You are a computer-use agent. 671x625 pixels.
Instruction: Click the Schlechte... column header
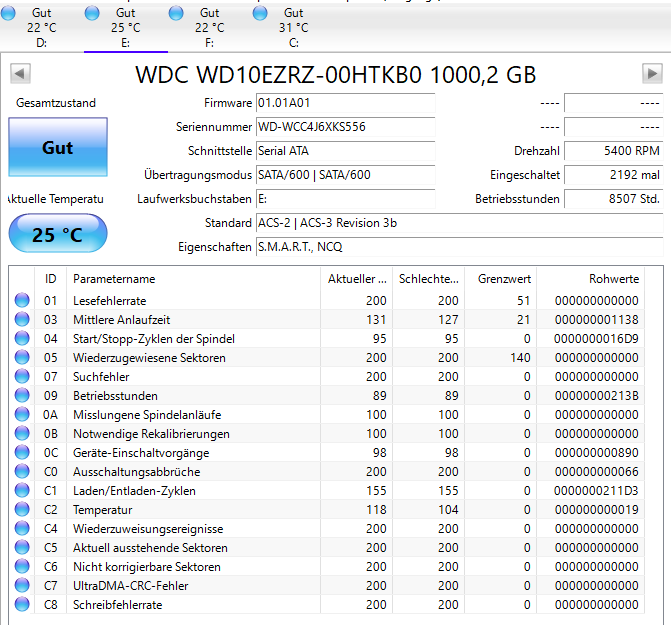click(428, 279)
